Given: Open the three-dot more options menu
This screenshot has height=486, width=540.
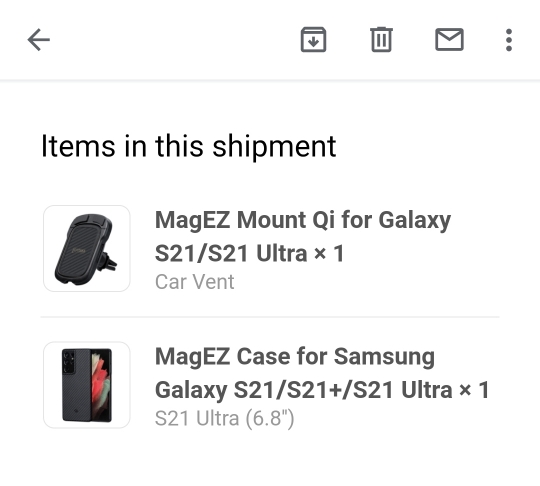Looking at the screenshot, I should pyautogui.click(x=509, y=40).
